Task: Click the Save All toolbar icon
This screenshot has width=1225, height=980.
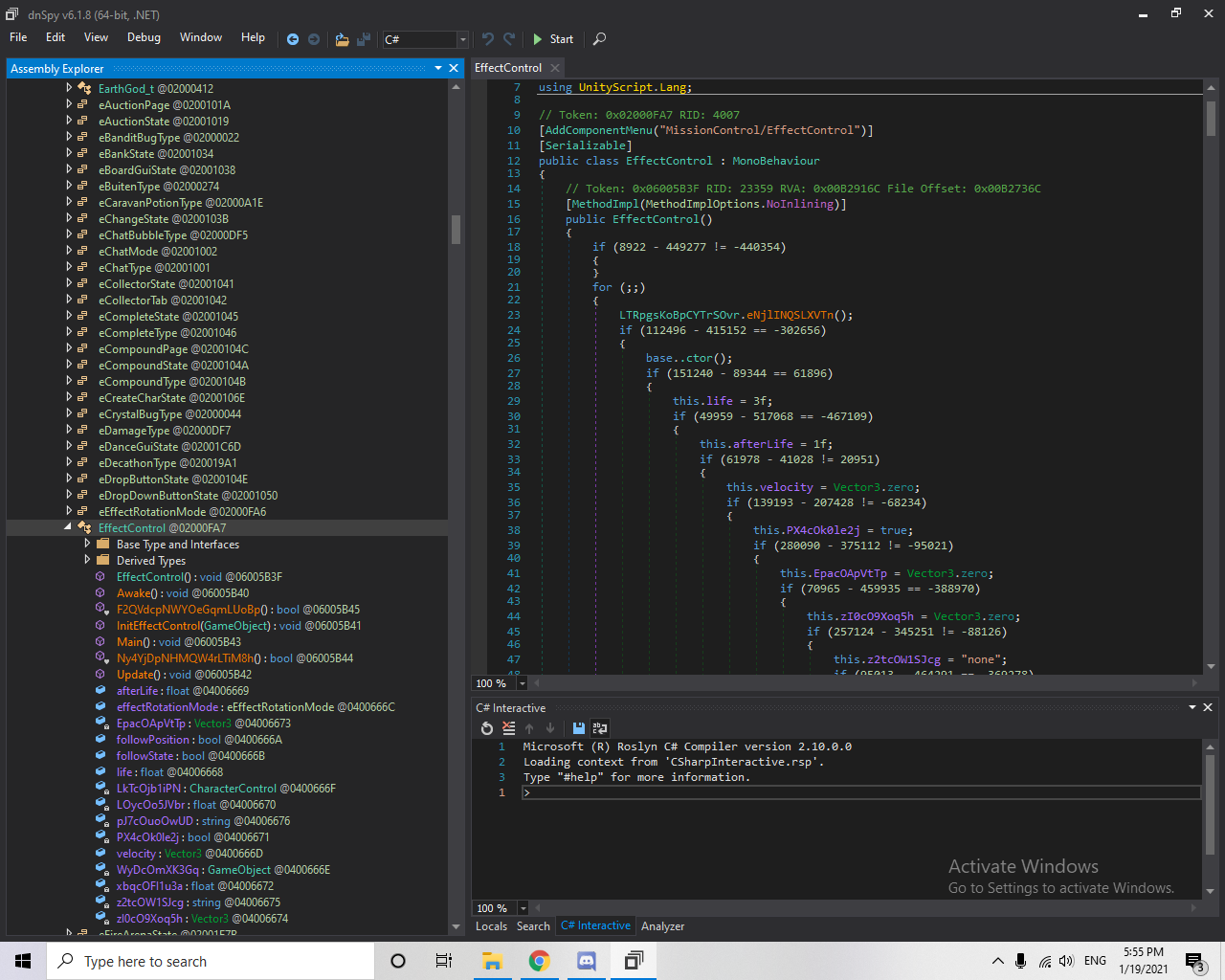Action: tap(364, 39)
